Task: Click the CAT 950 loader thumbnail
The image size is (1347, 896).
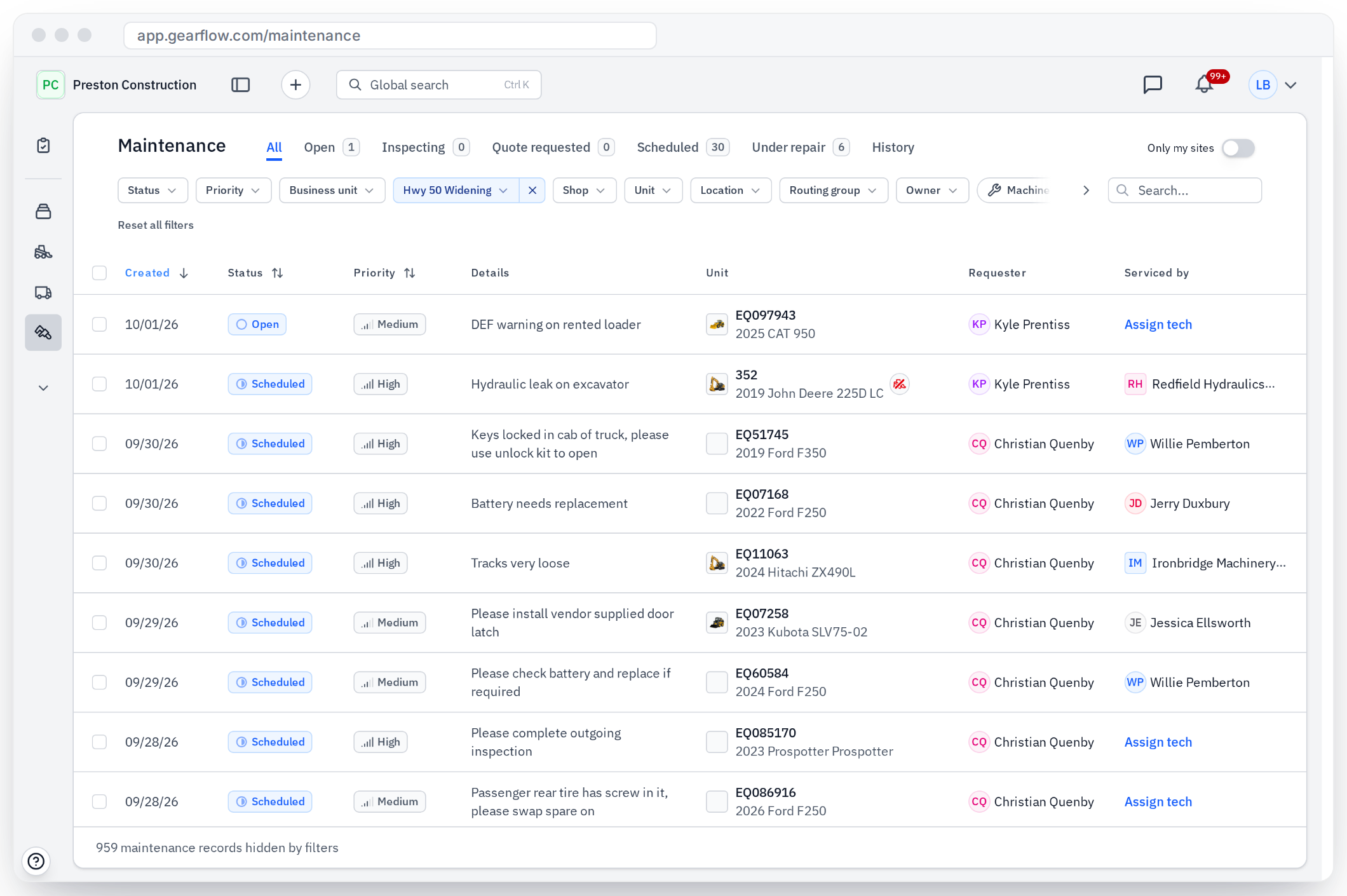Action: coord(717,324)
